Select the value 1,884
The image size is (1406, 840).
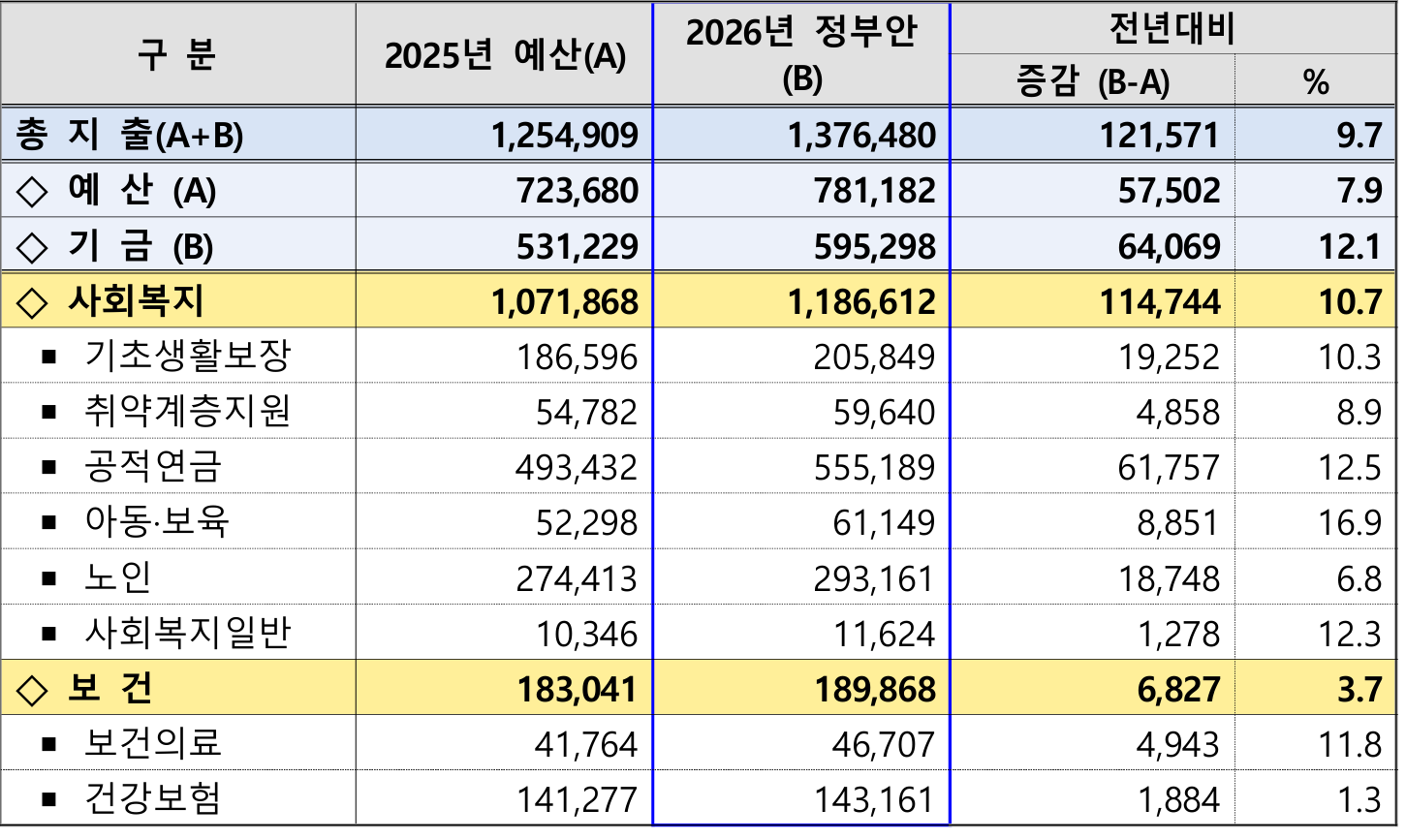(1178, 800)
